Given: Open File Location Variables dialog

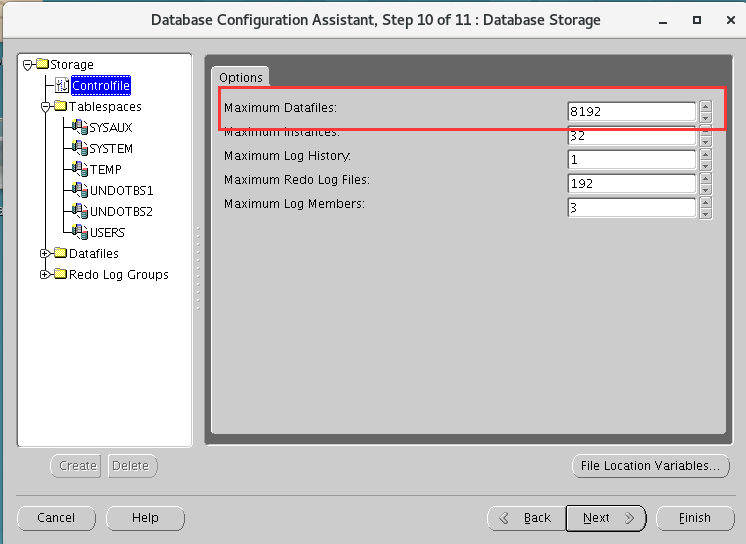Looking at the screenshot, I should (650, 466).
